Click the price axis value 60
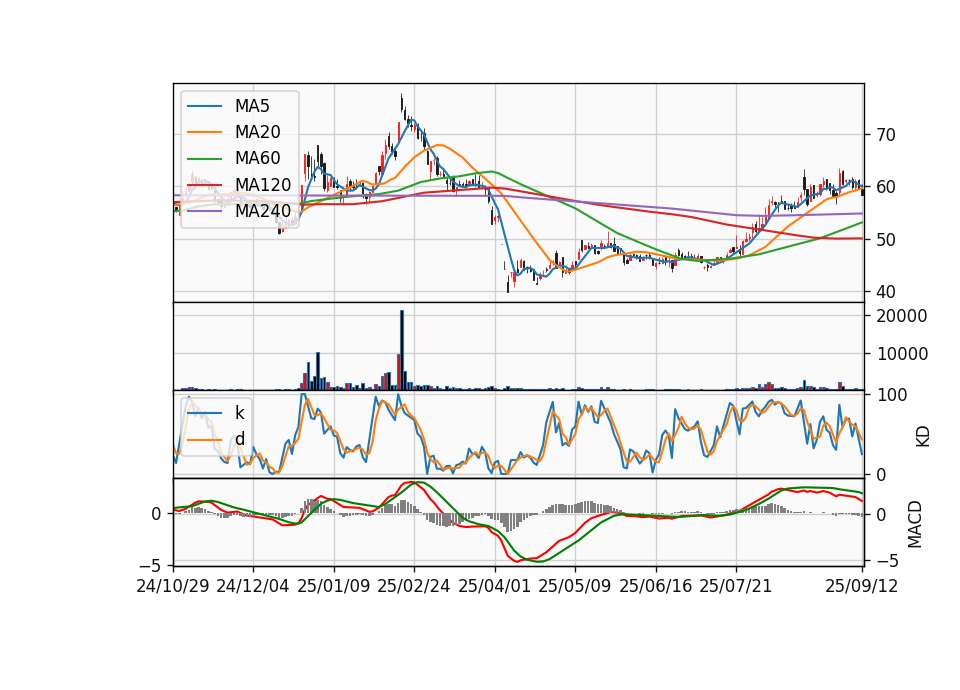960x690 pixels. point(886,188)
